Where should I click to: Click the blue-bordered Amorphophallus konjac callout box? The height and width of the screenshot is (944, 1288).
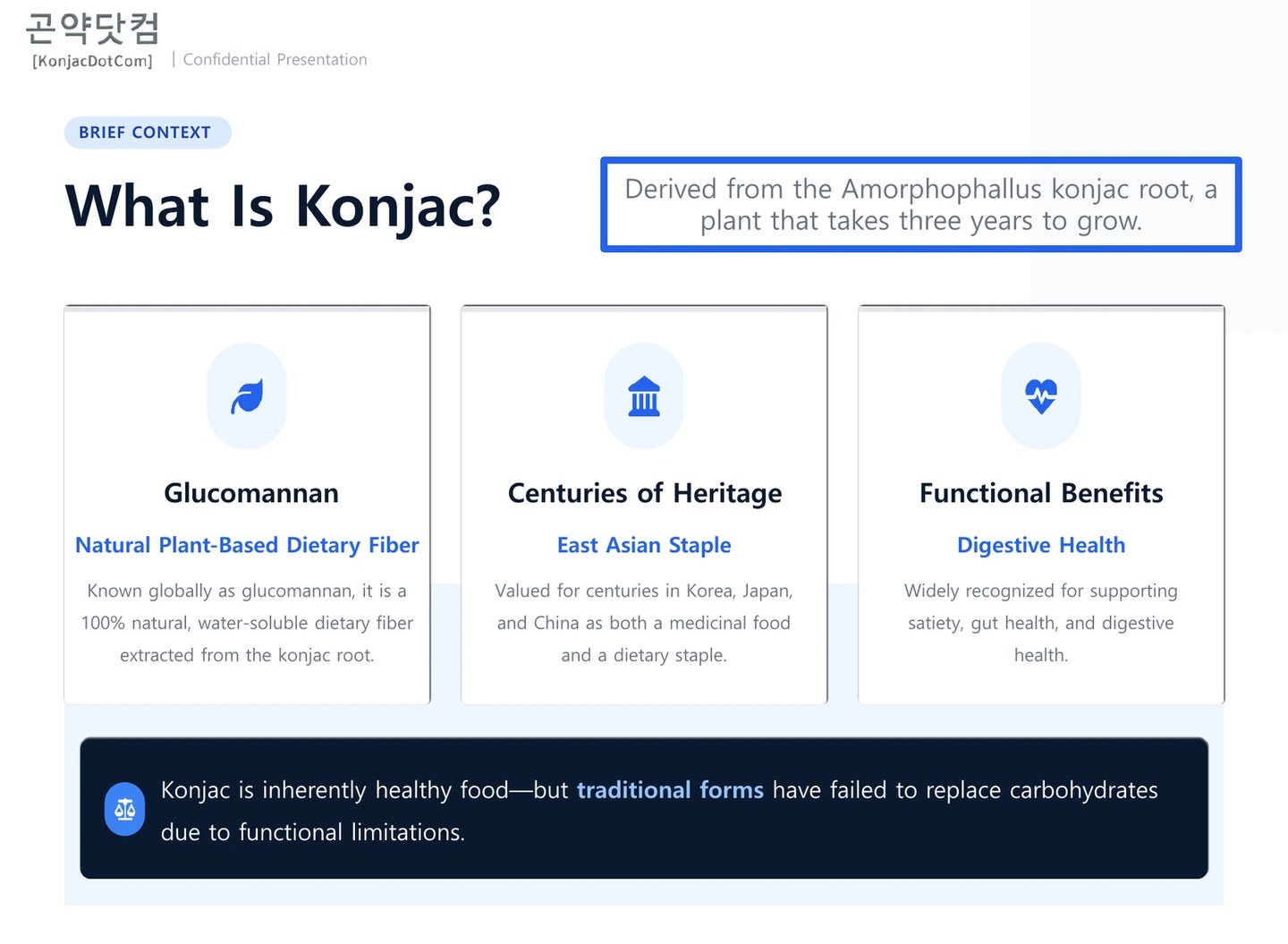point(920,204)
